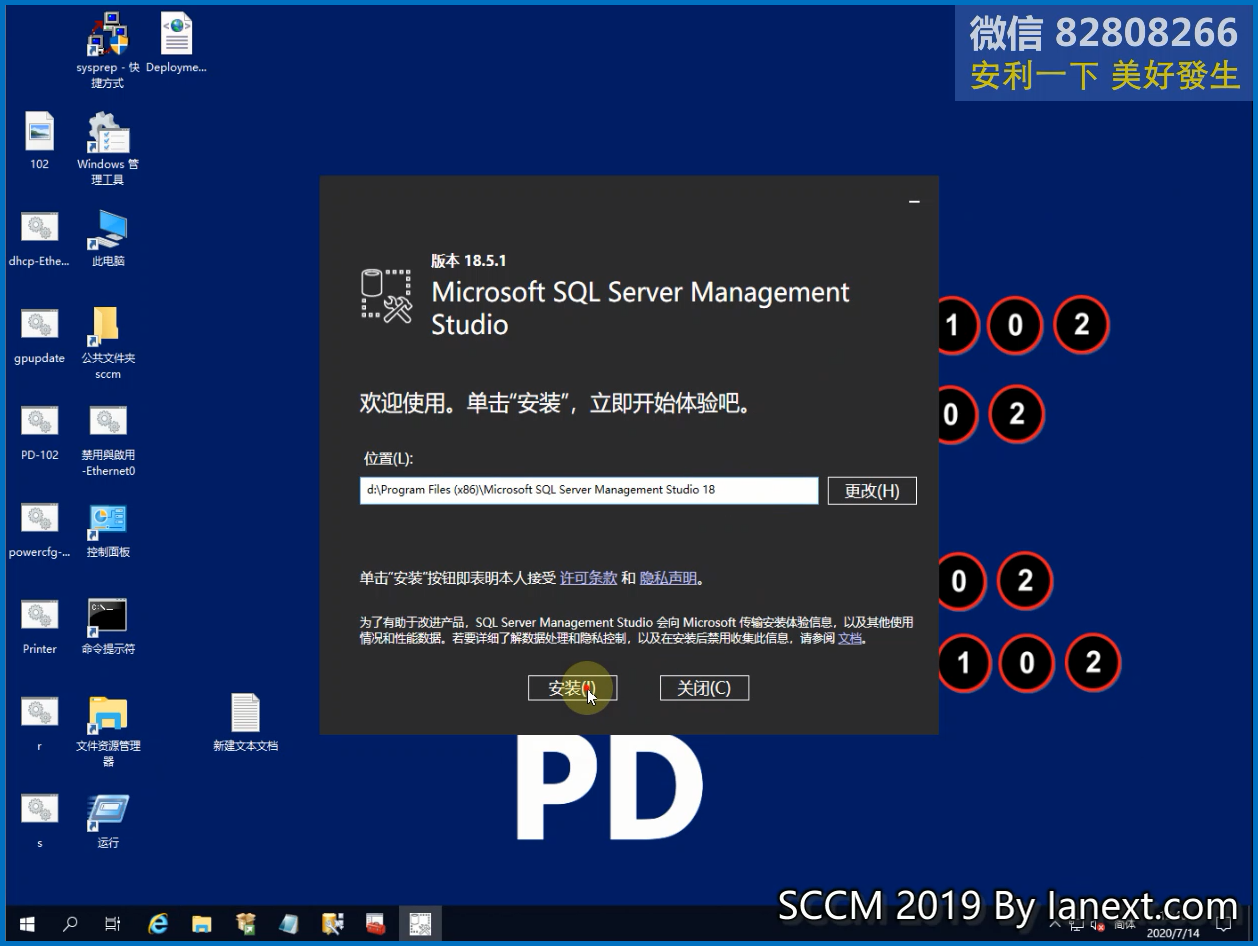The image size is (1258, 946).
Task: Select the 公共文件夹 sccm folder shortcut
Action: click(108, 343)
